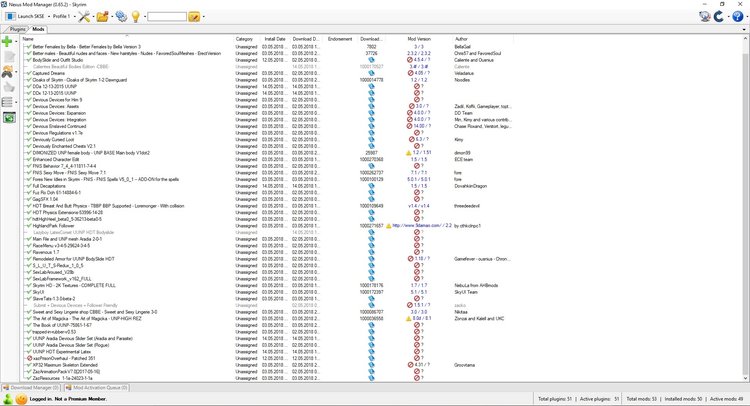Click the Launch SKSE button
Viewport: 750px width, 406px height.
(25, 16)
